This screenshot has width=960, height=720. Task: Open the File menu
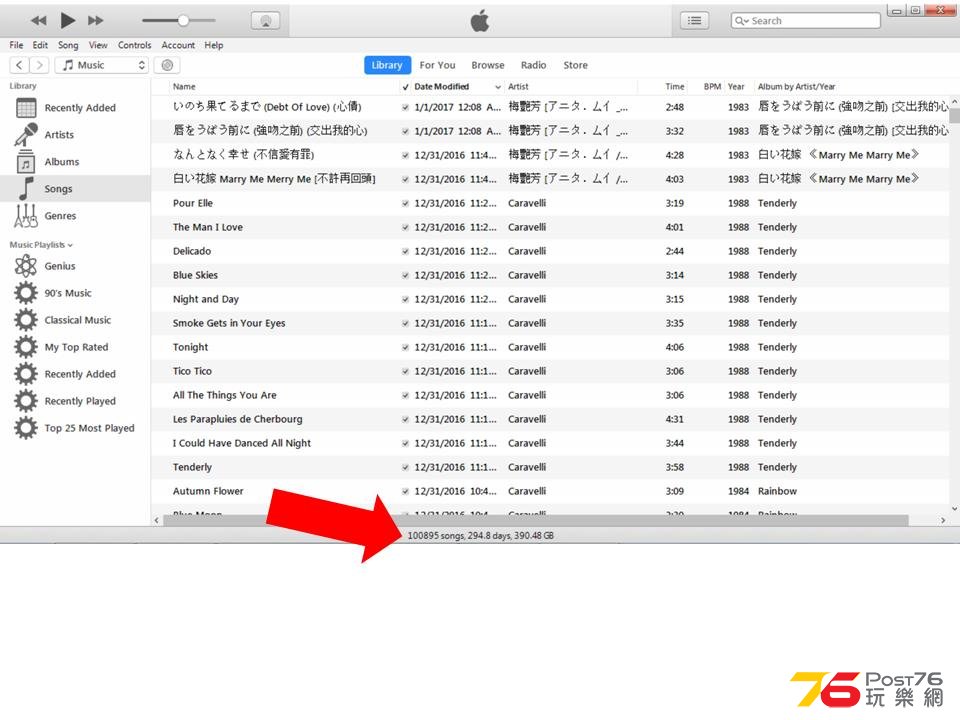click(x=17, y=45)
